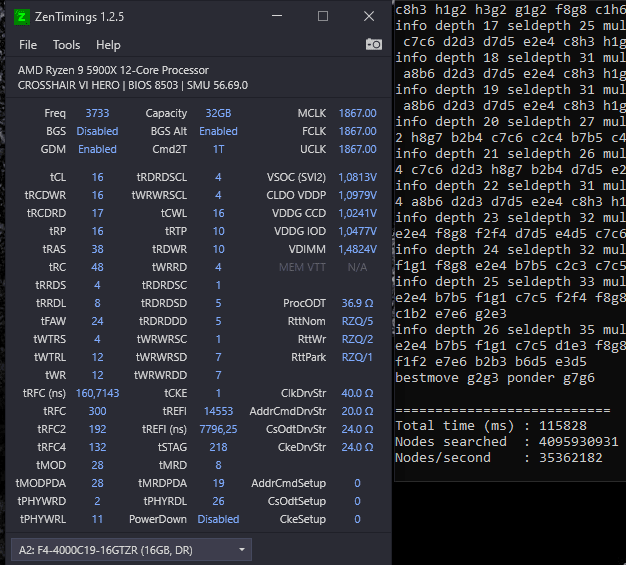The height and width of the screenshot is (565, 626).
Task: Click the tRFC value 300
Action: pyautogui.click(x=97, y=411)
